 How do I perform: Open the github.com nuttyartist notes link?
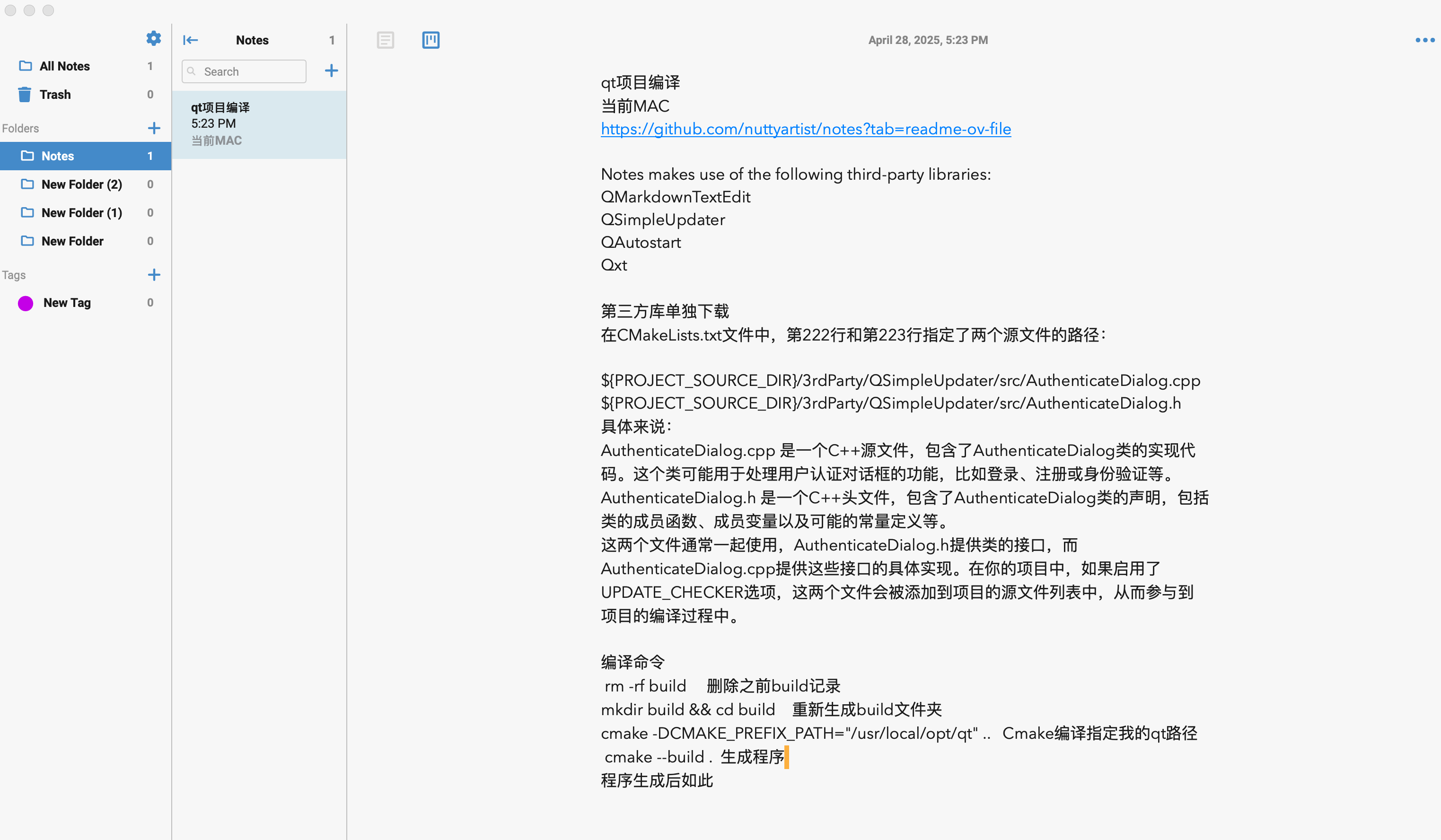[805, 129]
